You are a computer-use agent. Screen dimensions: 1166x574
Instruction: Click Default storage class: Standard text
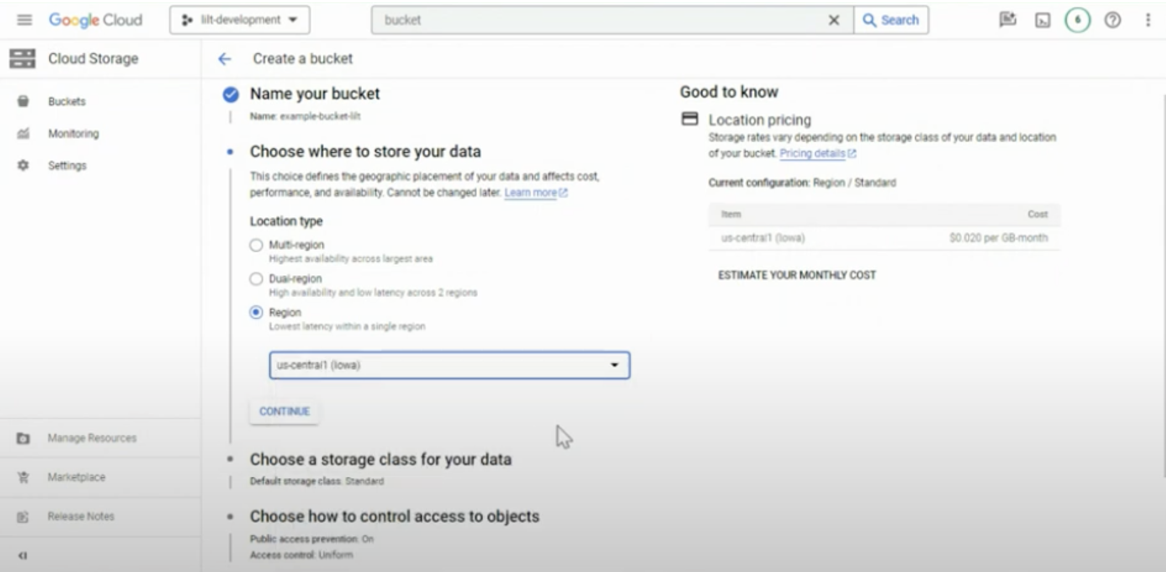[317, 481]
